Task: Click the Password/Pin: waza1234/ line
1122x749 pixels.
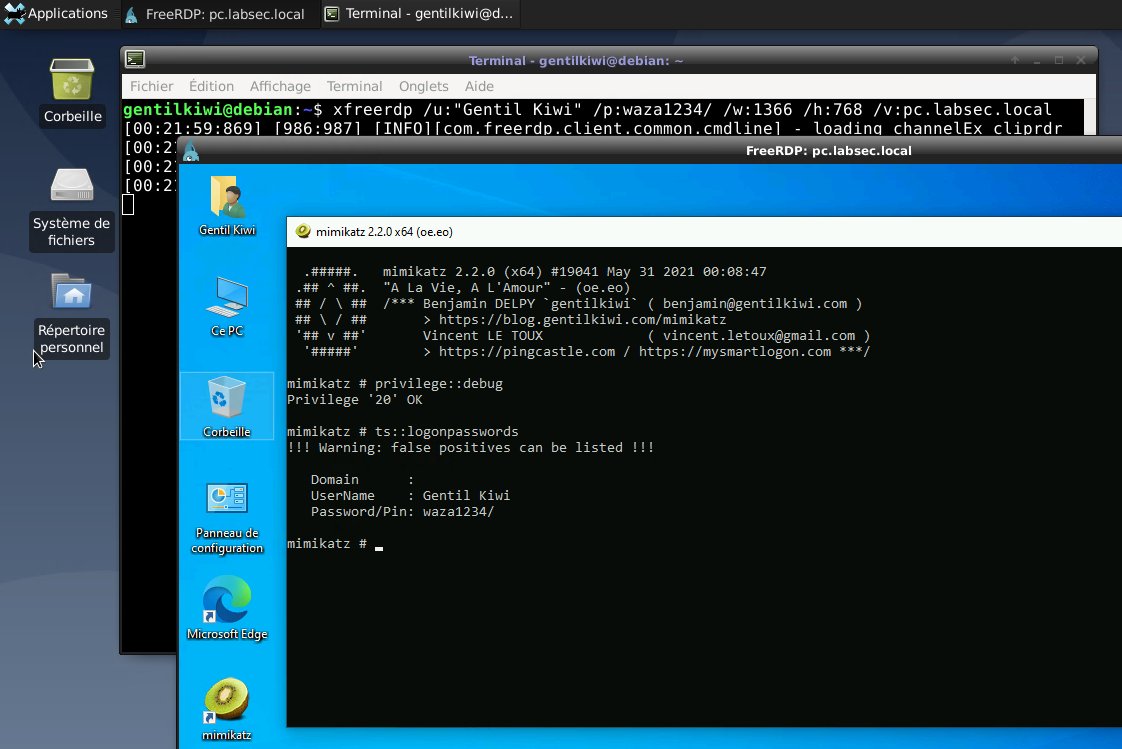Action: 402,511
